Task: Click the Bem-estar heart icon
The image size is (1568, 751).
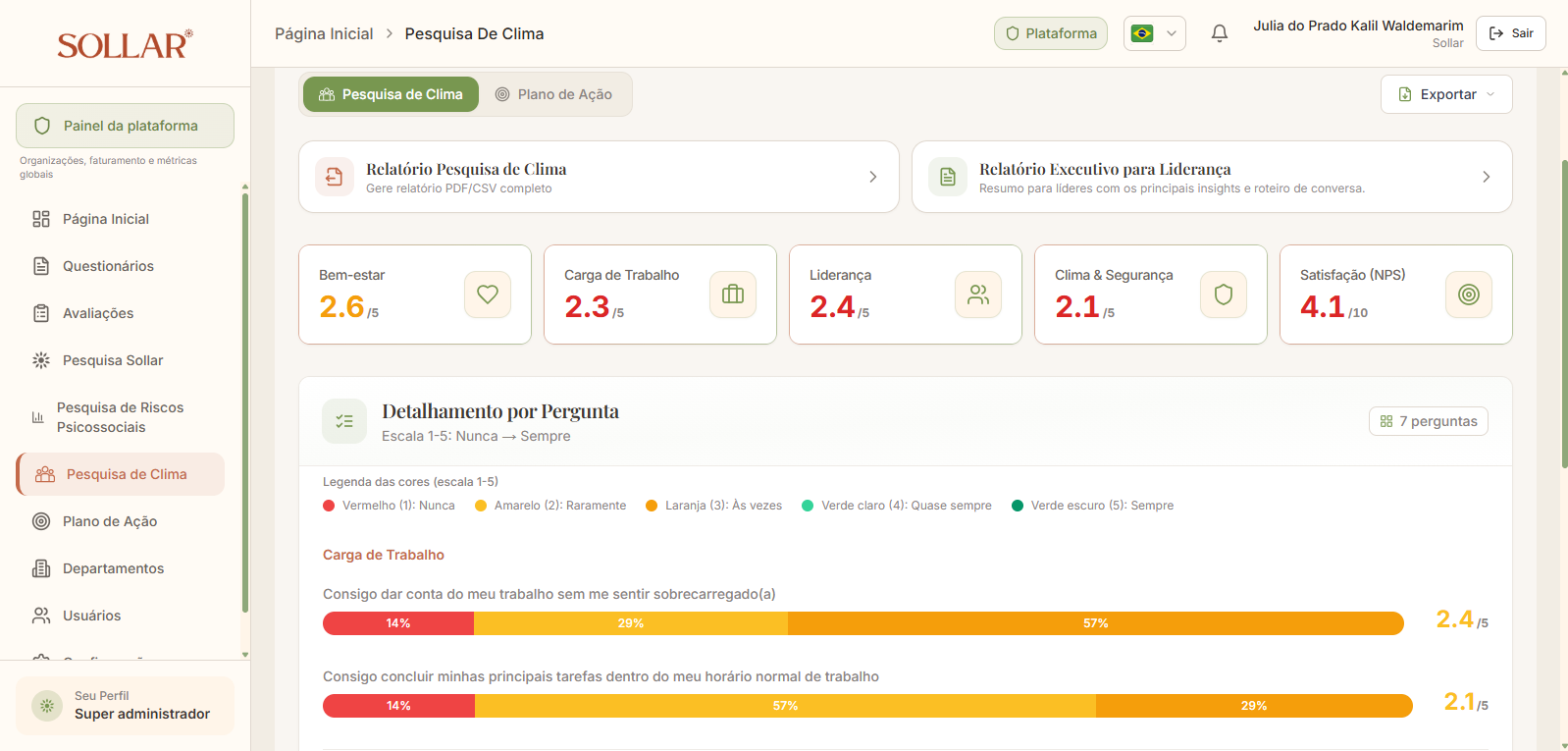Action: tap(488, 295)
